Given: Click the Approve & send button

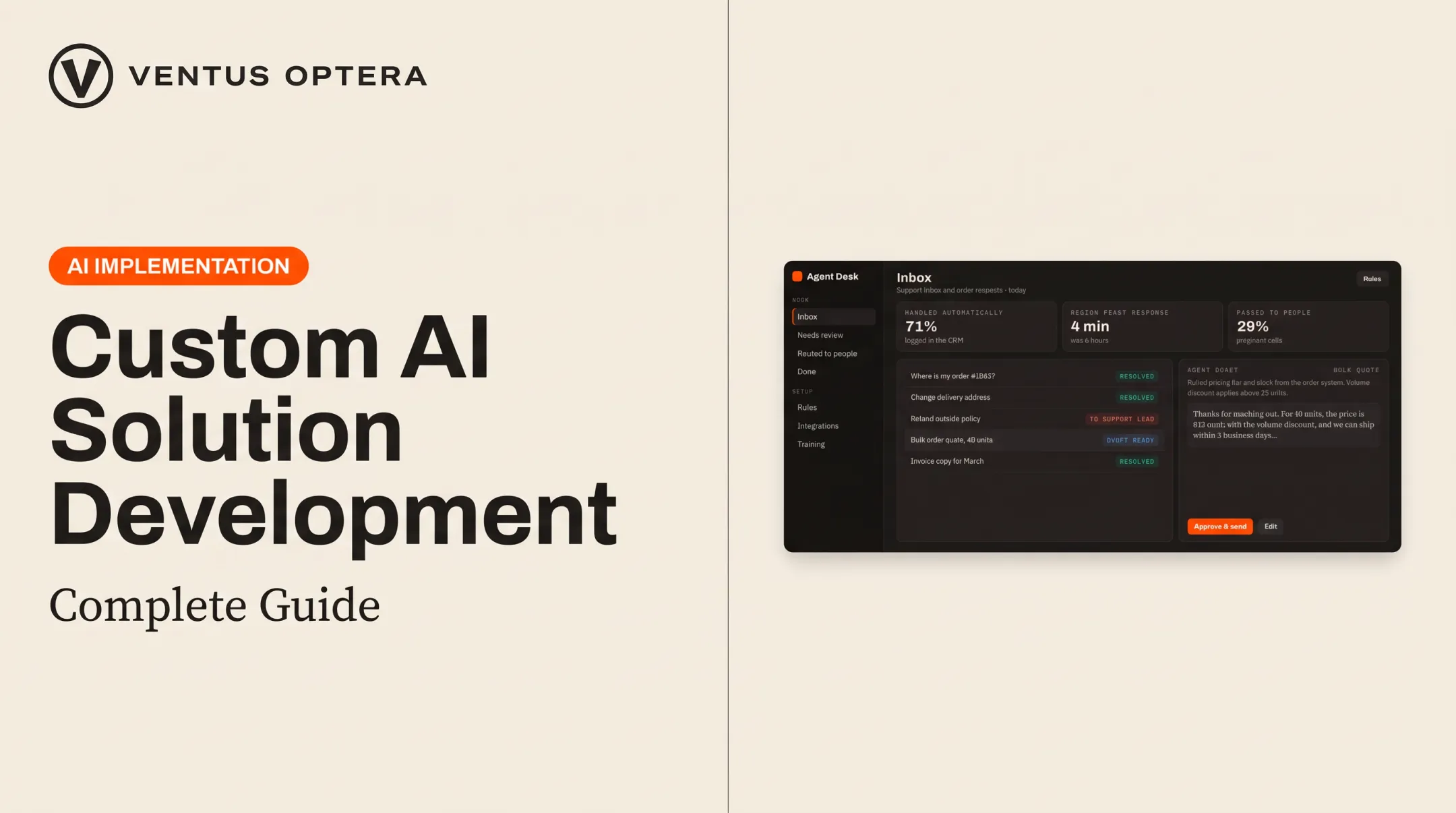Looking at the screenshot, I should (1219, 526).
